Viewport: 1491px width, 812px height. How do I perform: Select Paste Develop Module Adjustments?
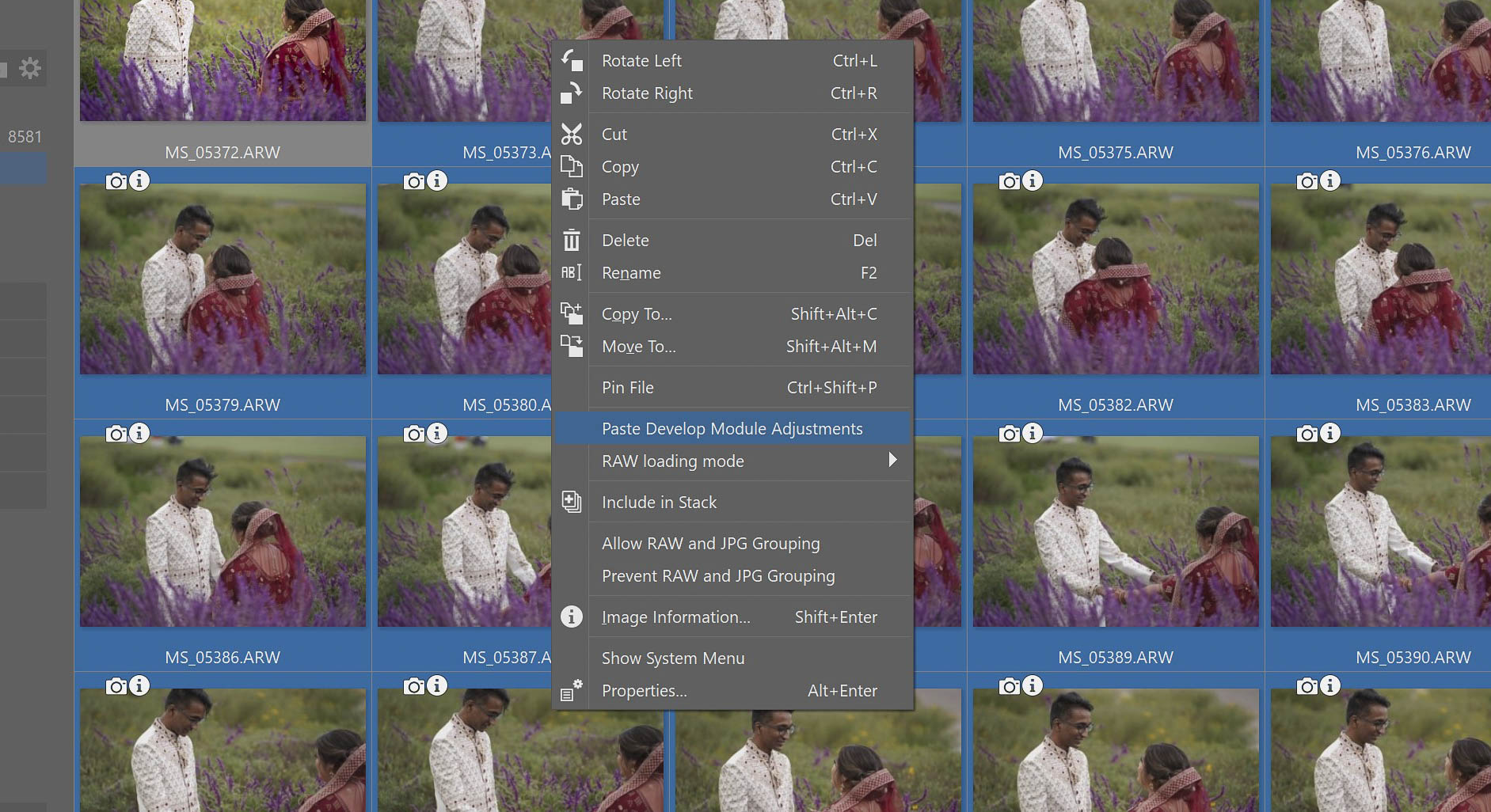(x=732, y=429)
